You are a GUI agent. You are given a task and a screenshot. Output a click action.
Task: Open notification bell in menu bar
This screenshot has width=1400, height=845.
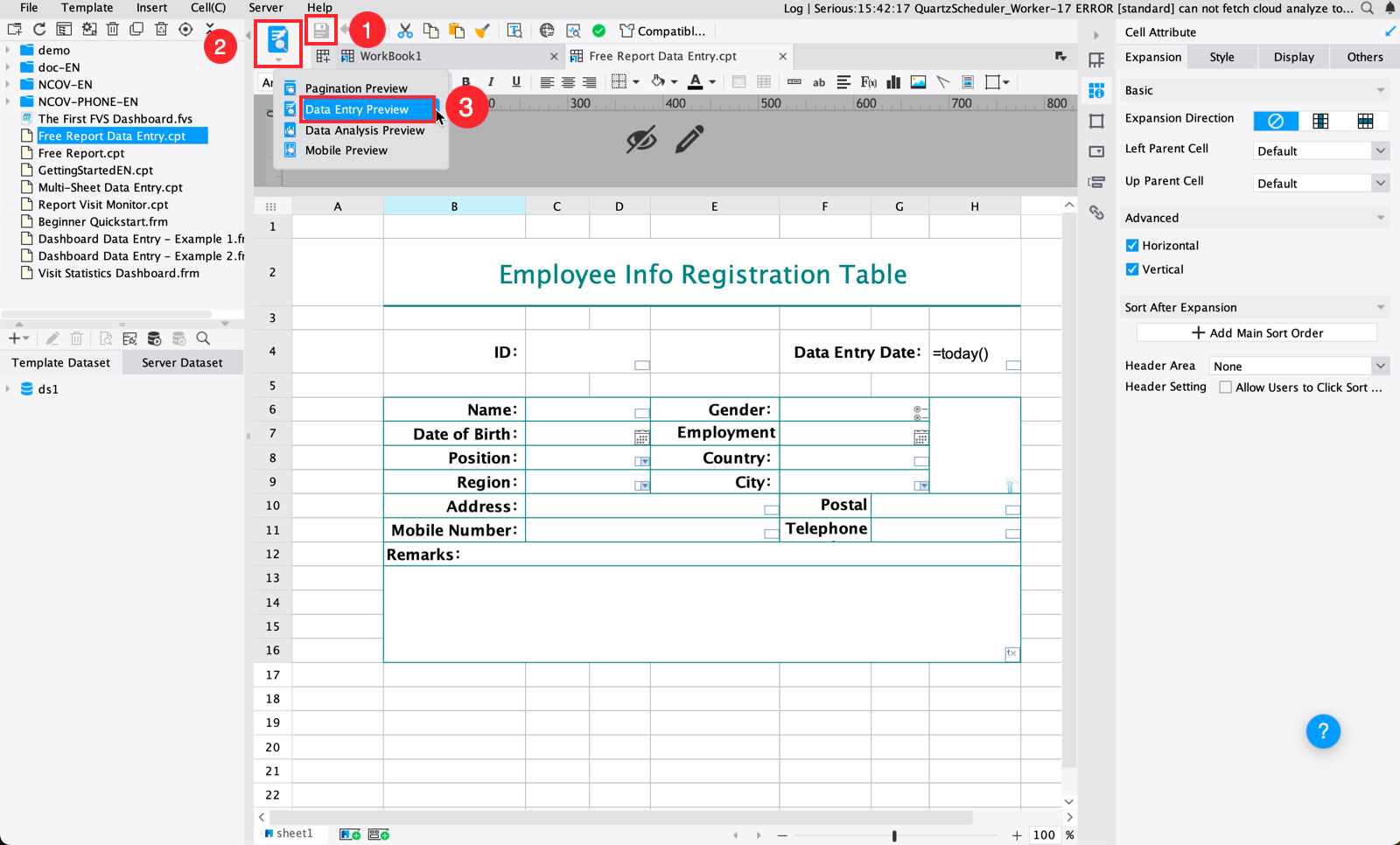pyautogui.click(x=1390, y=8)
